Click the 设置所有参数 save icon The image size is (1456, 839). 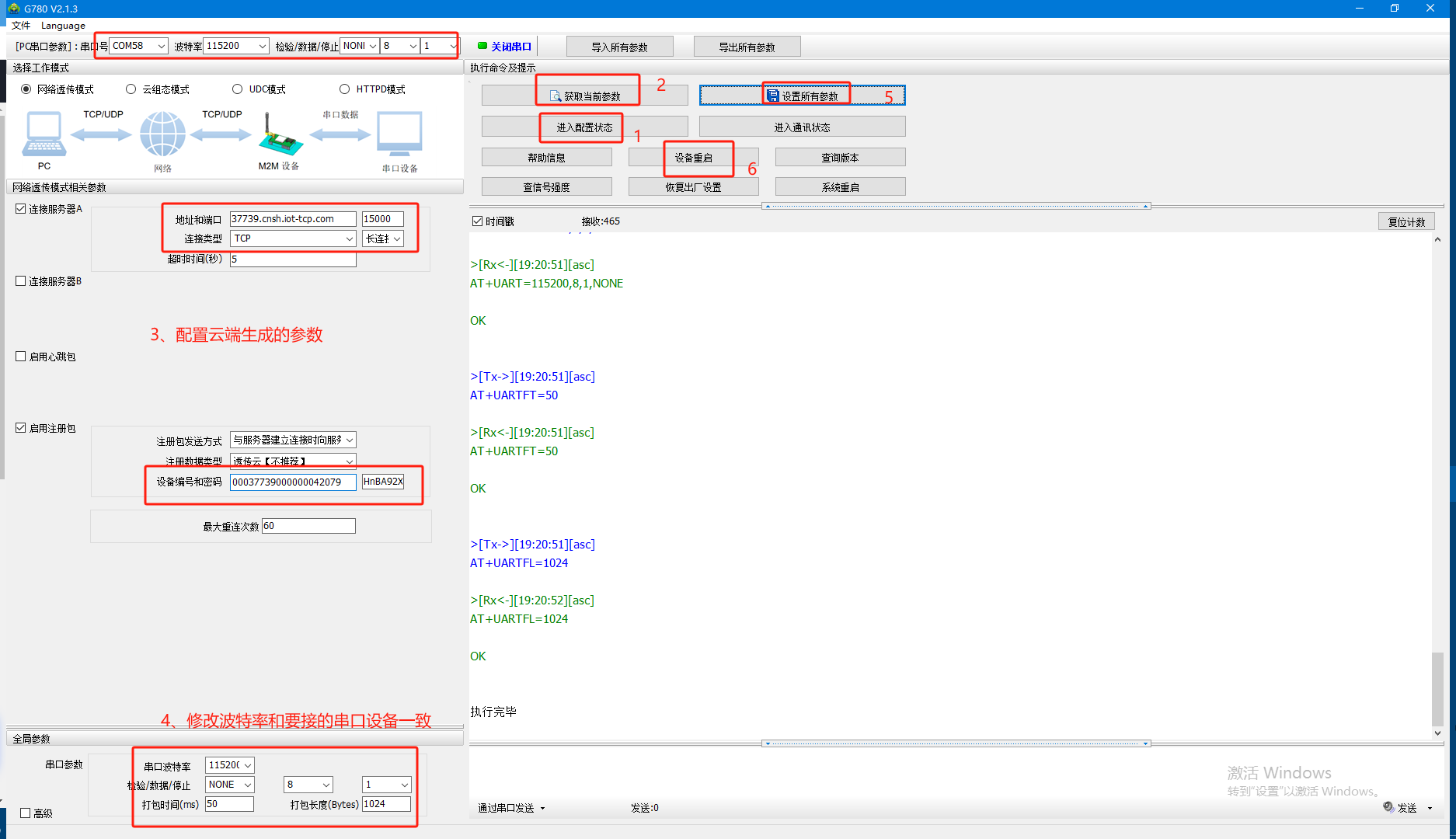[772, 96]
